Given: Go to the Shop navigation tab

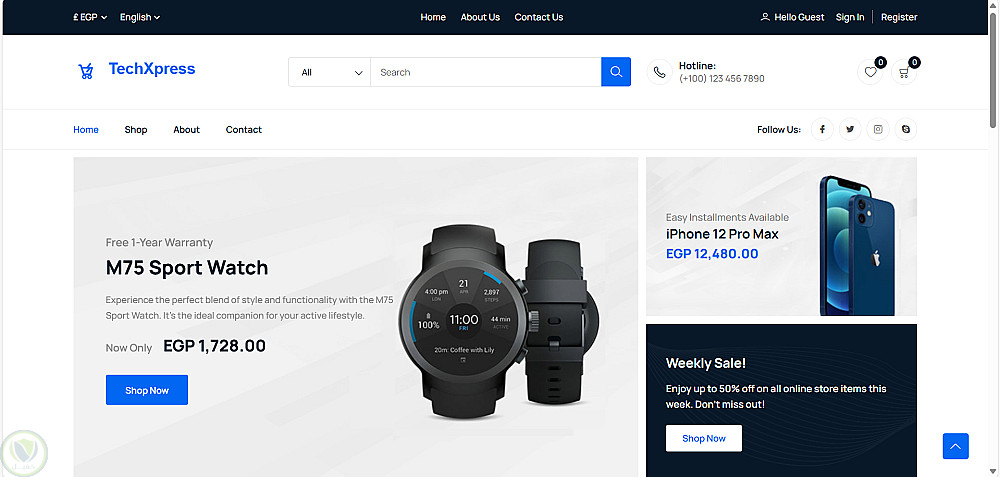Looking at the screenshot, I should click(136, 129).
